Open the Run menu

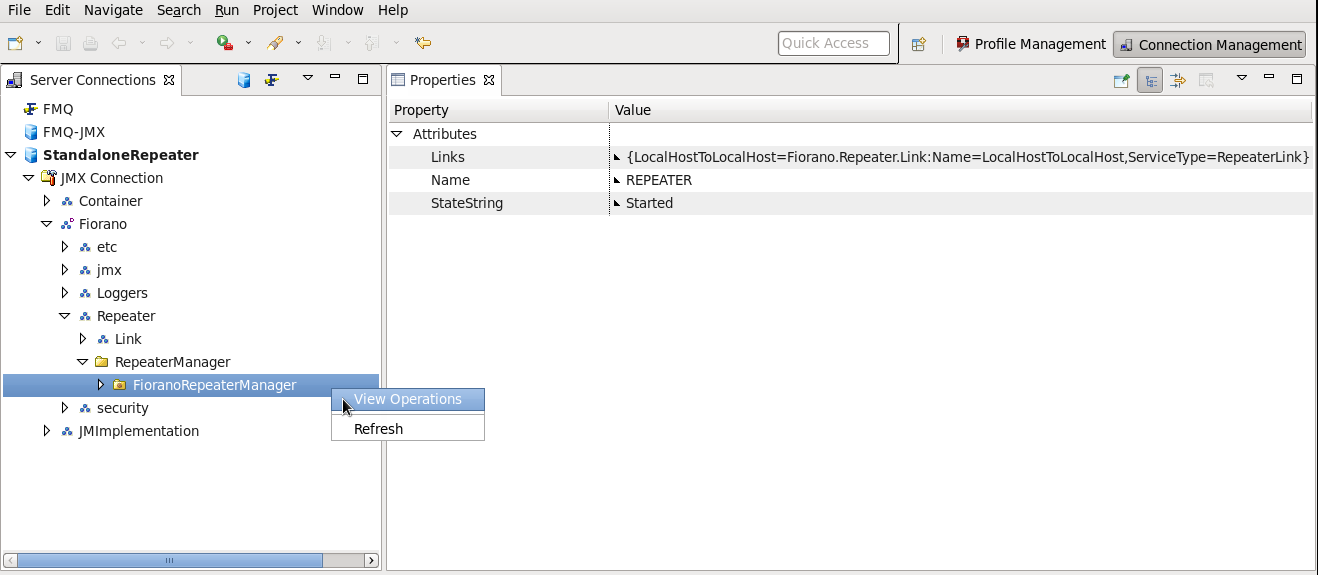[227, 10]
